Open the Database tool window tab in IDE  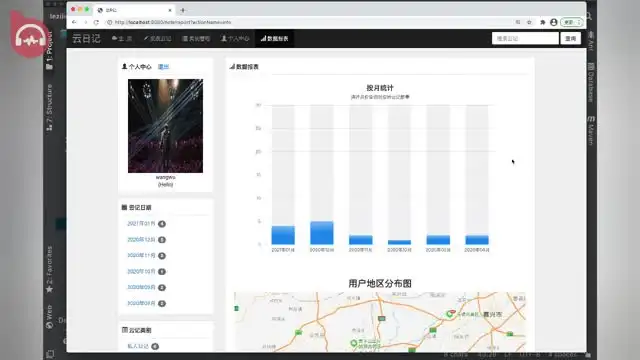click(591, 82)
